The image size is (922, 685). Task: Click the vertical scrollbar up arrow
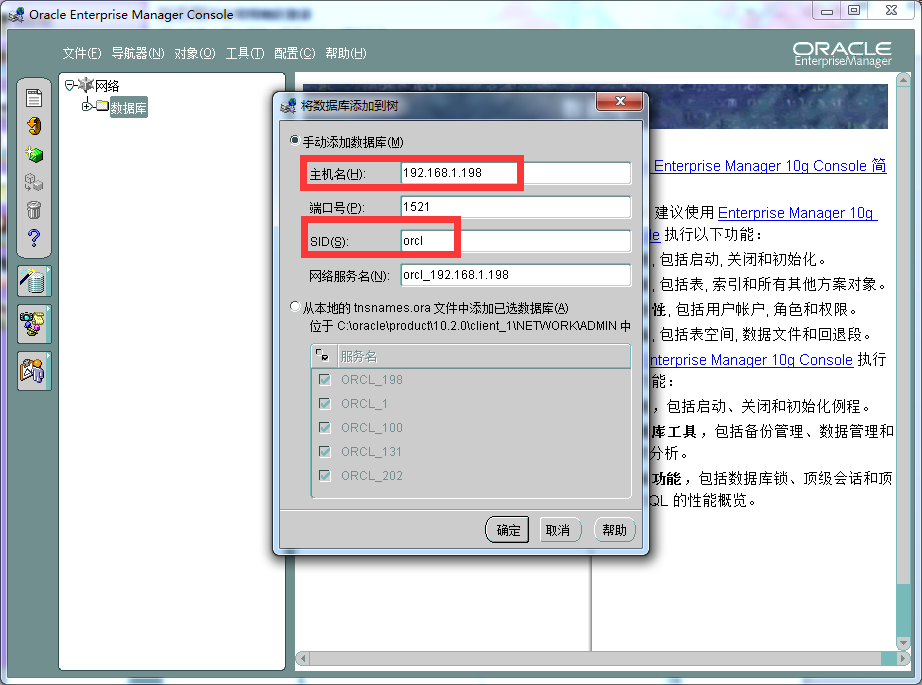903,79
